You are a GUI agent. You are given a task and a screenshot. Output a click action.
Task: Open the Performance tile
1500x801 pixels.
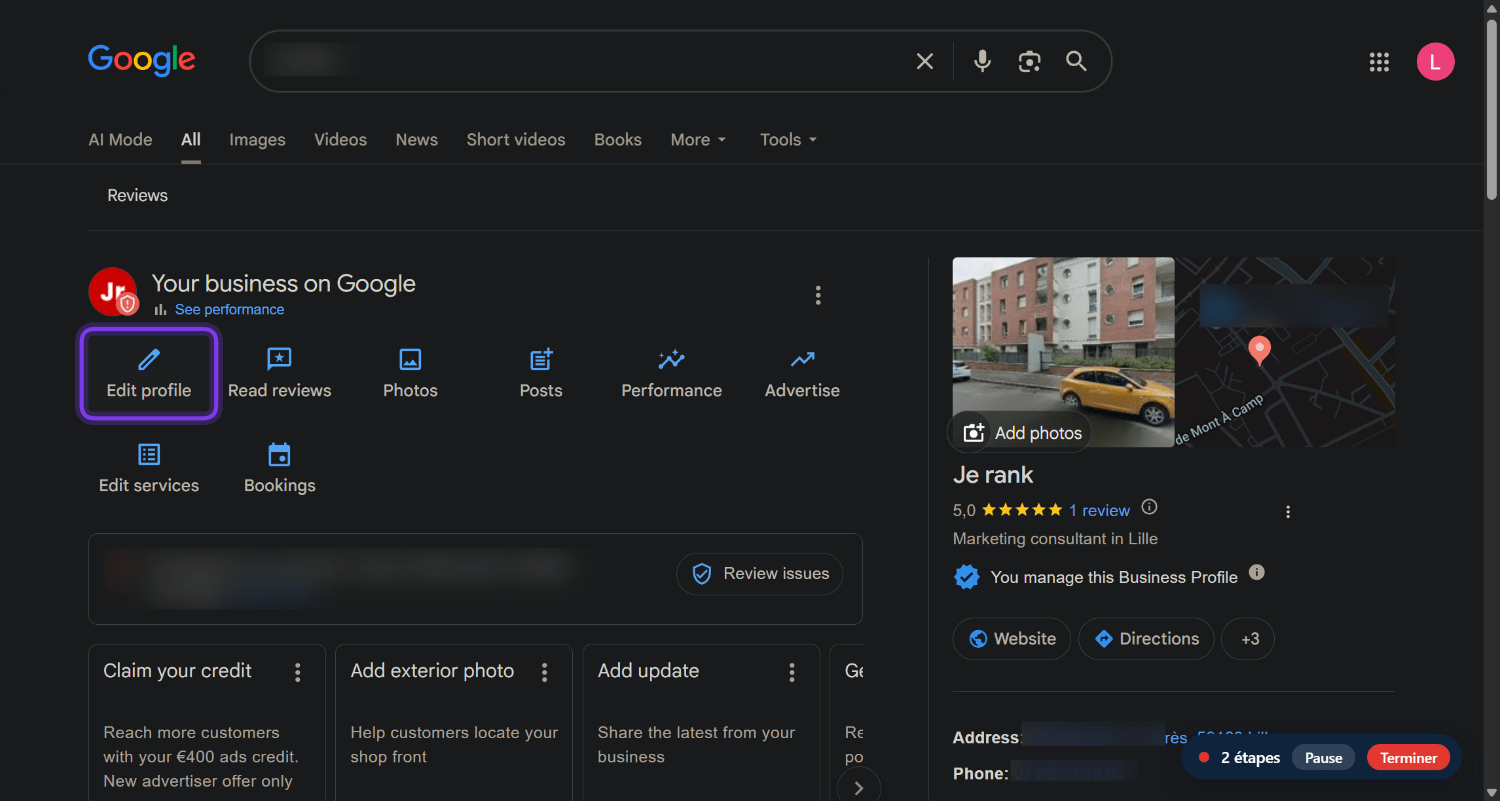pos(671,374)
